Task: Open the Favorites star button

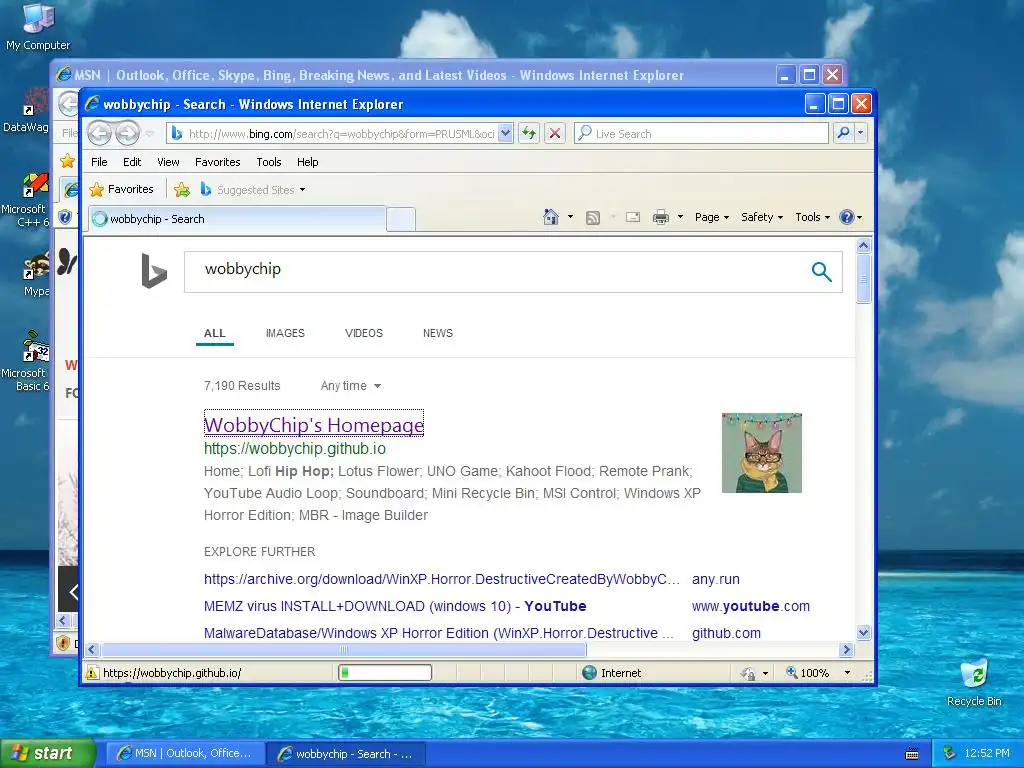Action: point(121,189)
